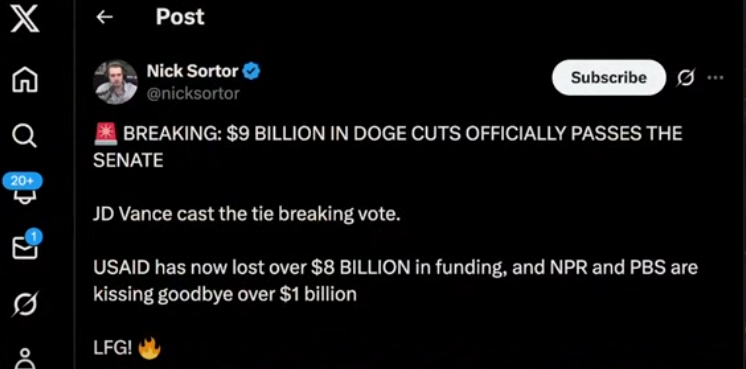Click the @nicksortor handle
Image resolution: width=746 pixels, height=369 pixels.
click(x=193, y=94)
